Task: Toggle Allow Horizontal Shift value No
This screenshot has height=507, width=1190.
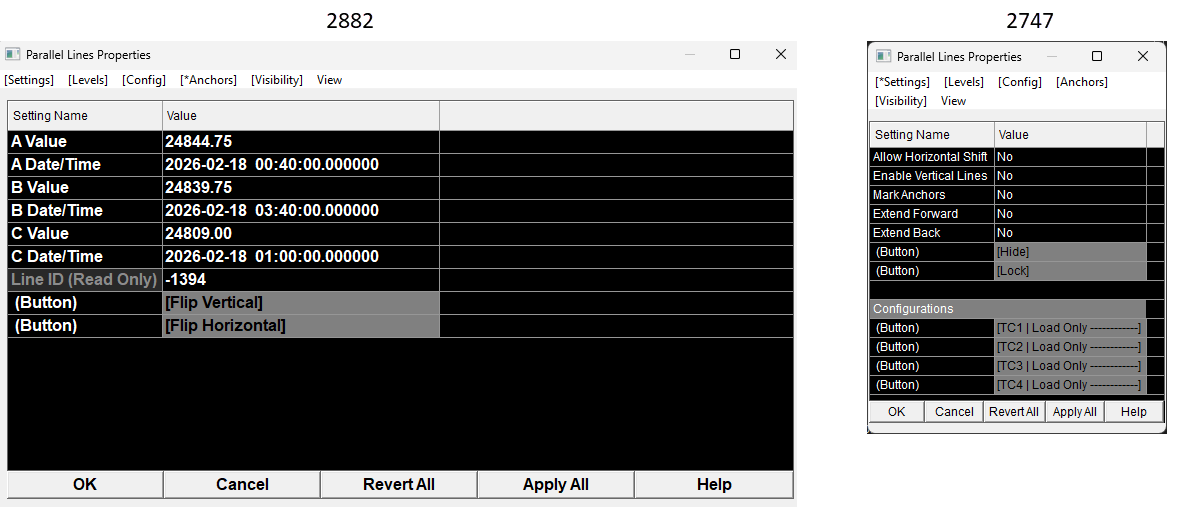Action: (1070, 156)
